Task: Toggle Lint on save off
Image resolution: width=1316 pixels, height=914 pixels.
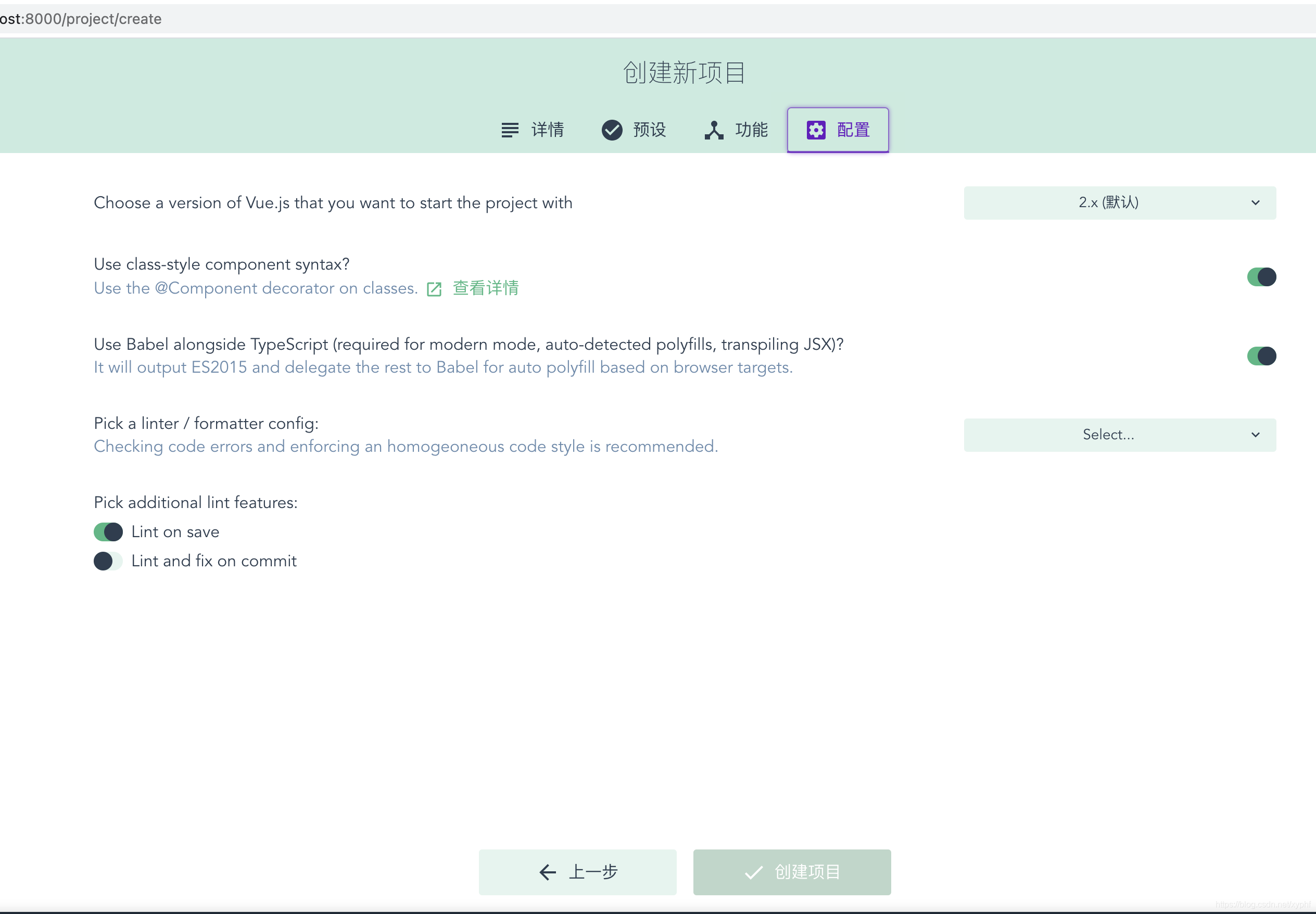Action: (108, 532)
